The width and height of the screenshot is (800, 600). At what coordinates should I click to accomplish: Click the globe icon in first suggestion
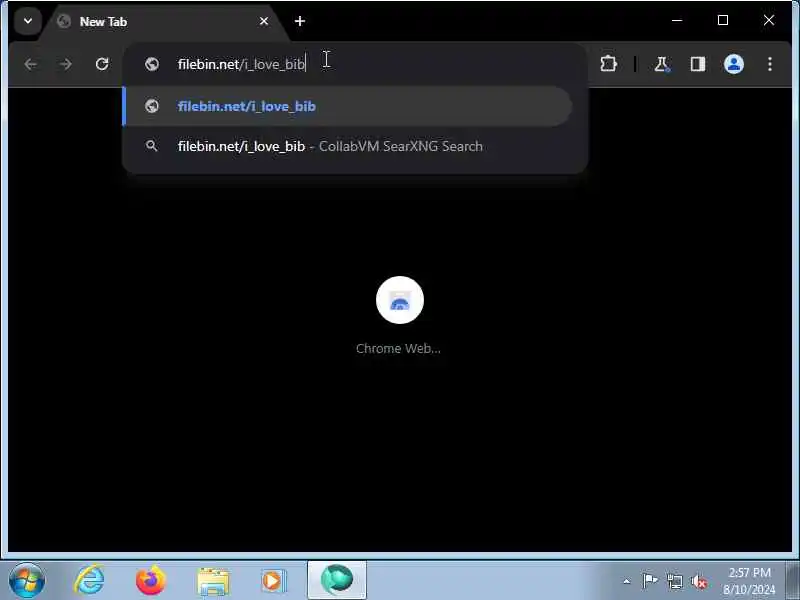tap(152, 106)
